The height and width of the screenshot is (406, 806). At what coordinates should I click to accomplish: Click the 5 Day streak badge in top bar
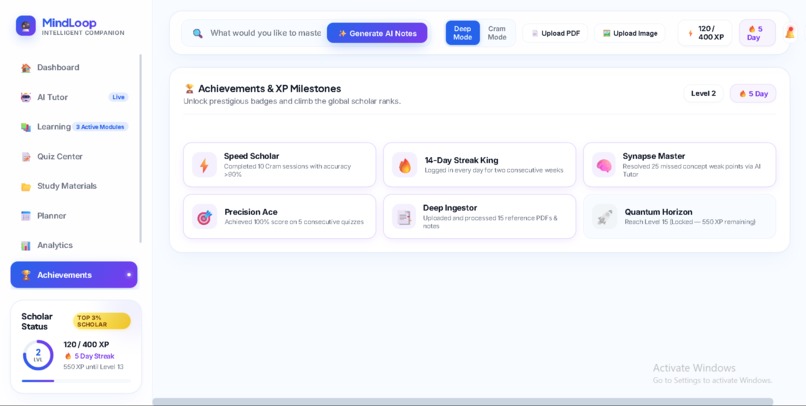pos(757,33)
